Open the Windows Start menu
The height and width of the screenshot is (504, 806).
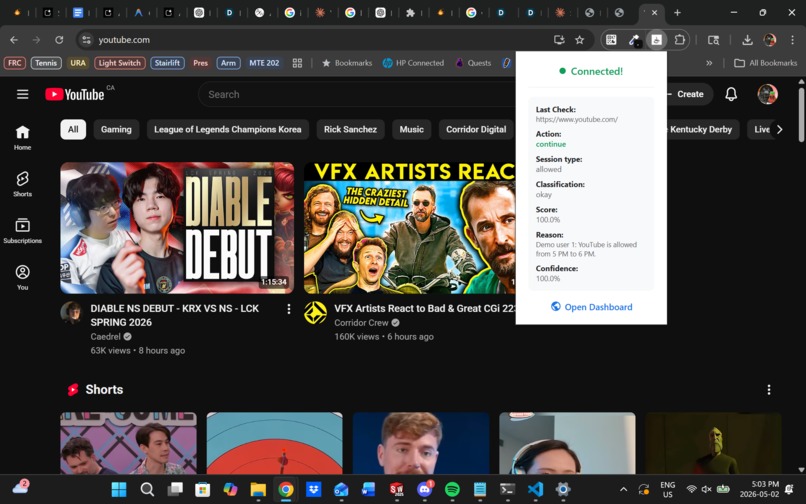pos(119,489)
